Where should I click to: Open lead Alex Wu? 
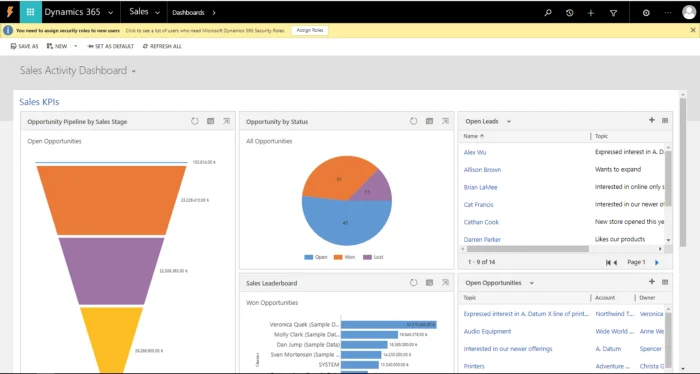coord(475,152)
